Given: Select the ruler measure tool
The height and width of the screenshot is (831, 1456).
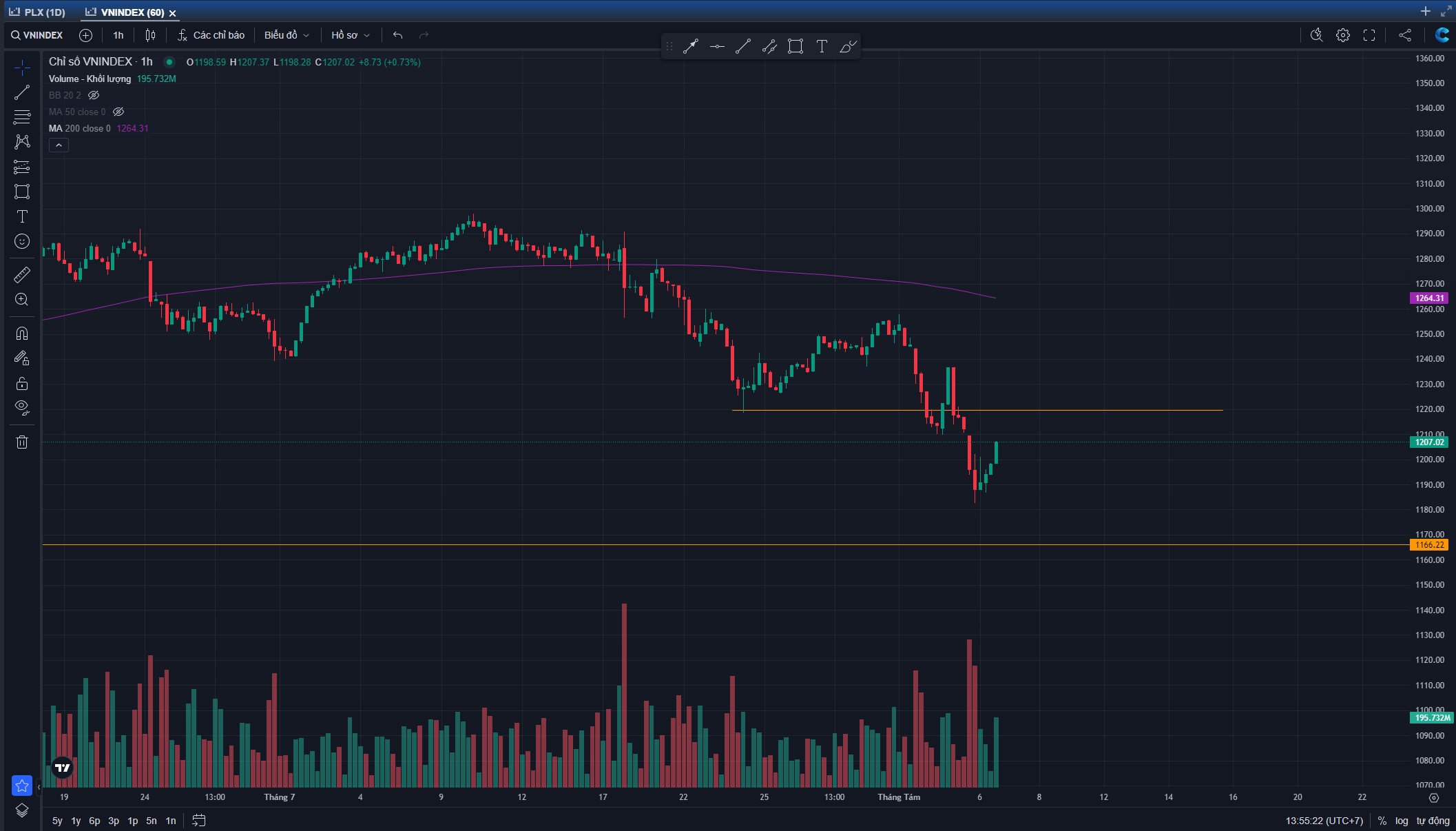Looking at the screenshot, I should click(22, 275).
